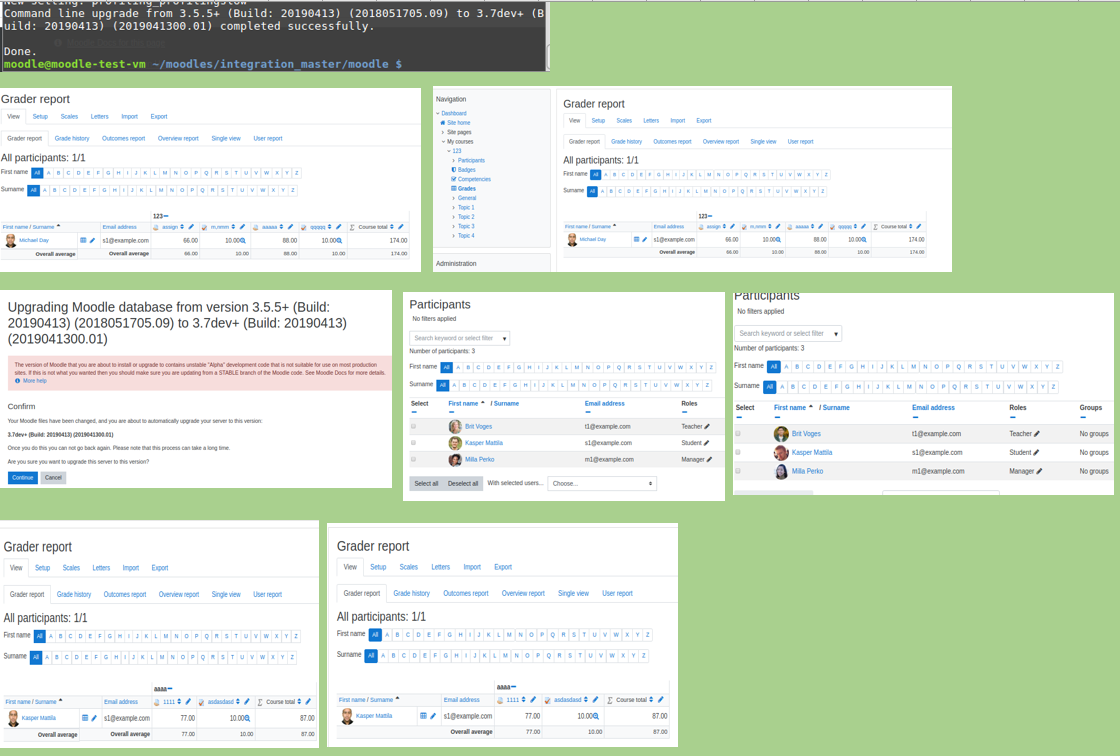
Task: Edit asdasdasd pencil in Grader report beneath upgrade page
Action: [x=246, y=702]
